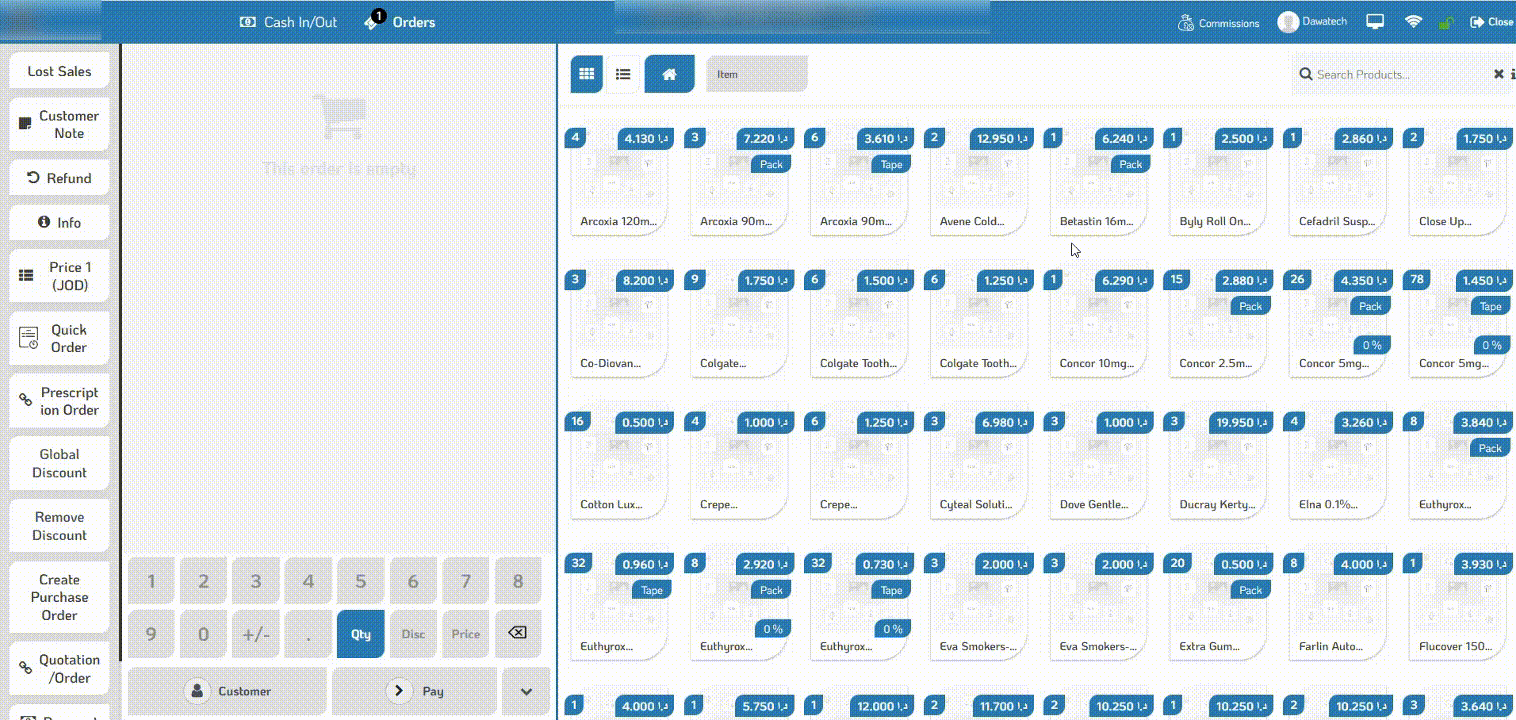Close the POS session
Viewport: 1516px width, 720px height.
tap(1492, 22)
